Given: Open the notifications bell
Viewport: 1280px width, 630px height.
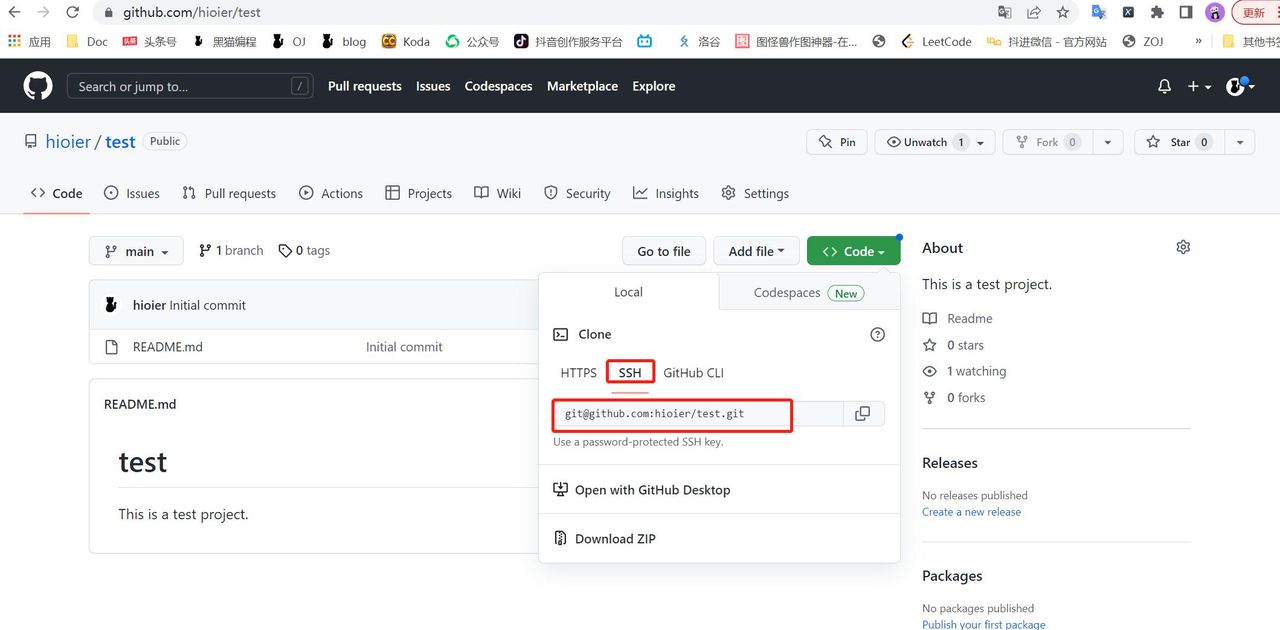Looking at the screenshot, I should (1164, 87).
